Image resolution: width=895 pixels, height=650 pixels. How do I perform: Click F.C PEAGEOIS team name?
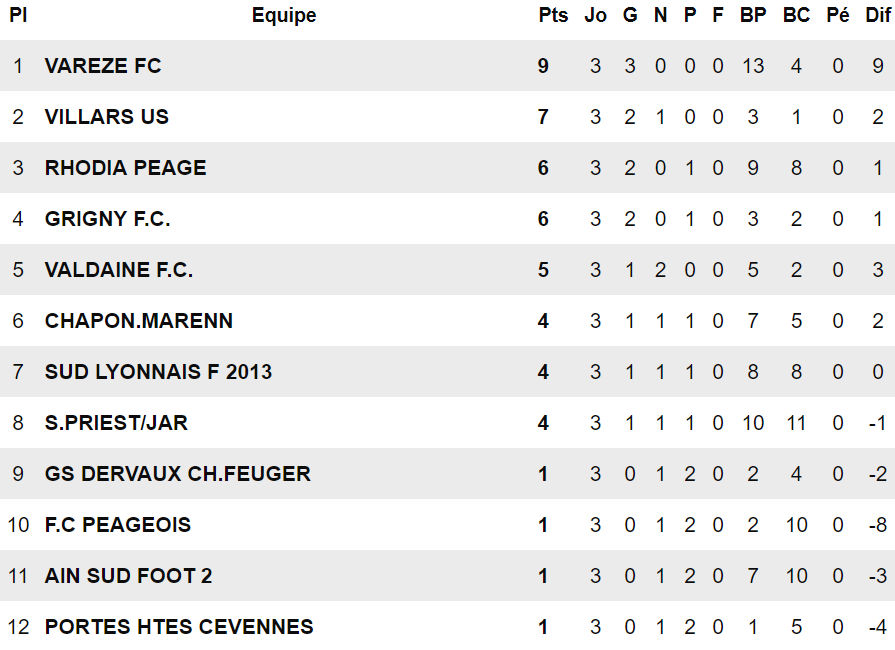point(118,524)
